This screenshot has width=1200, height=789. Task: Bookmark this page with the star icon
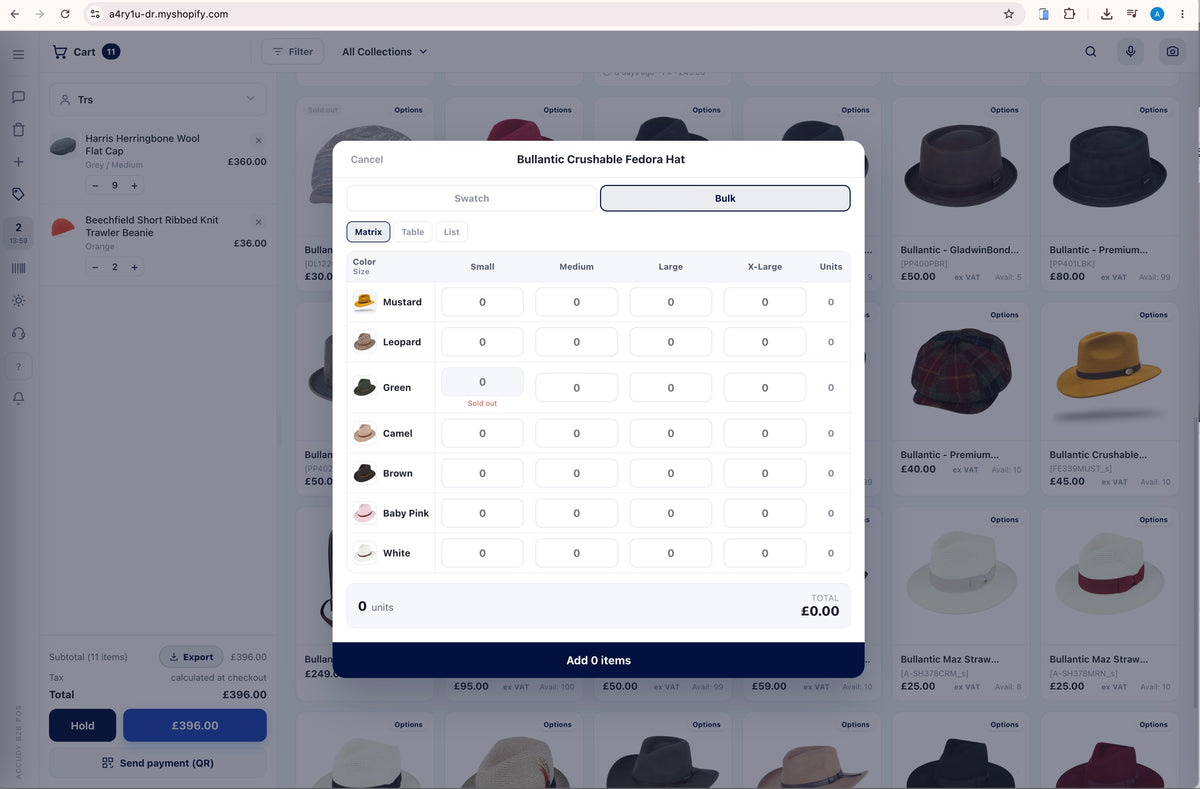1008,14
